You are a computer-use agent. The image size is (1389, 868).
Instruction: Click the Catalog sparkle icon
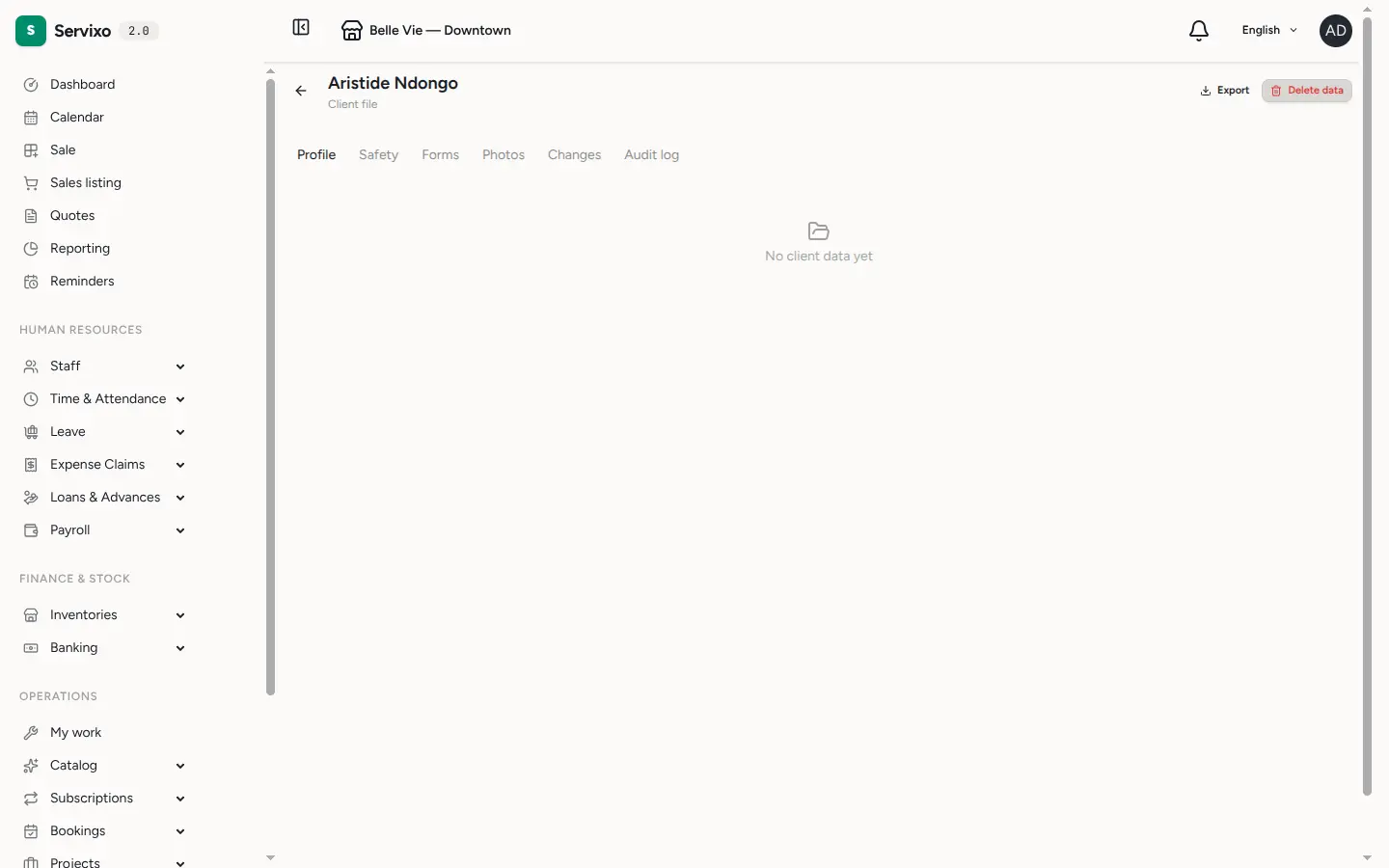tap(31, 766)
